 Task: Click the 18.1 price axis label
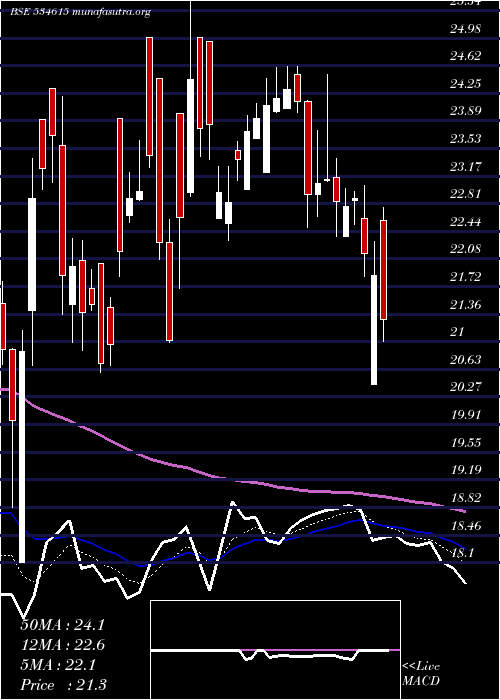point(462,553)
